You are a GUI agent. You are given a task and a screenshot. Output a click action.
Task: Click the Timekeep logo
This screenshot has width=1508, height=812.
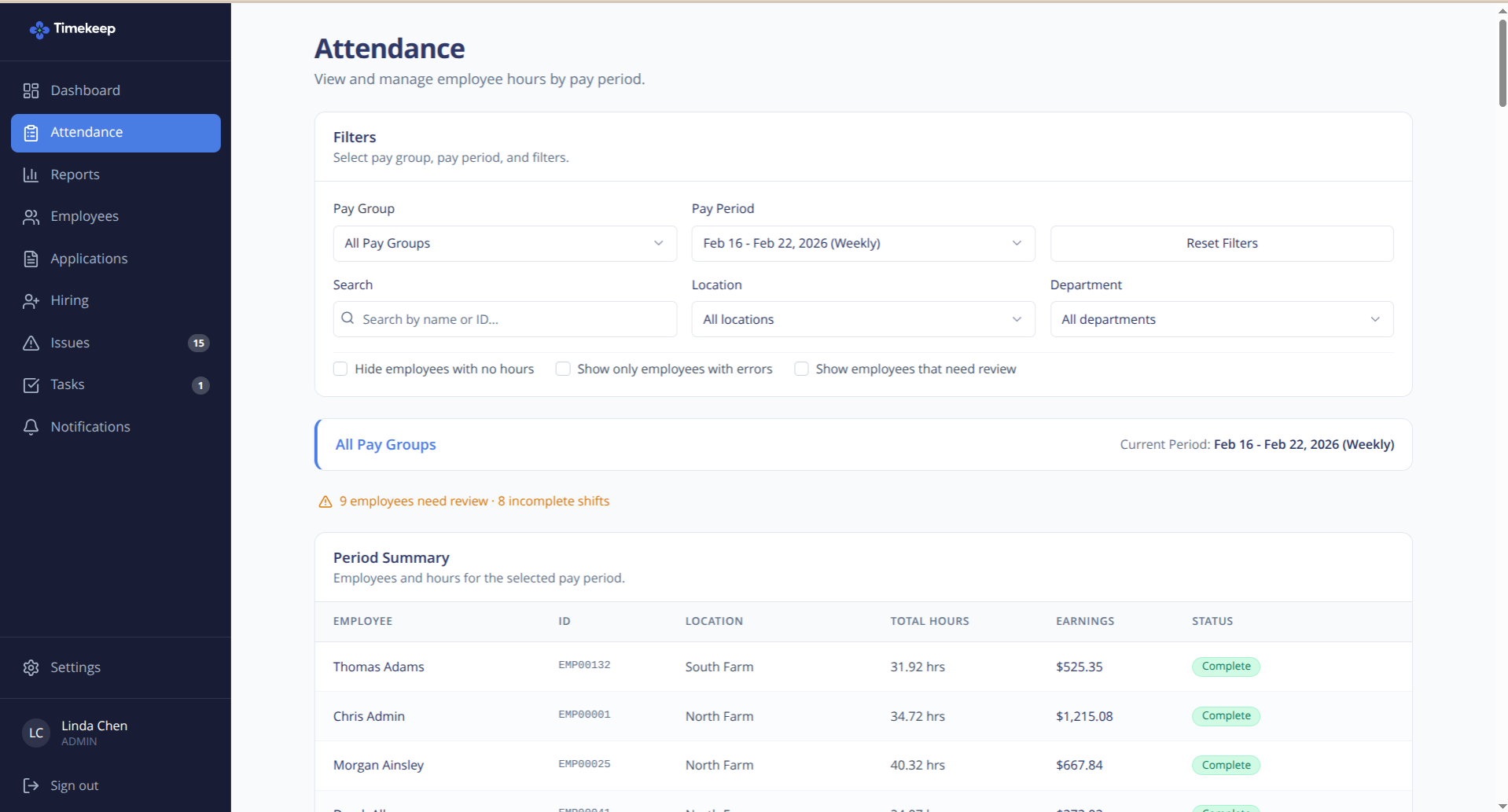72,28
